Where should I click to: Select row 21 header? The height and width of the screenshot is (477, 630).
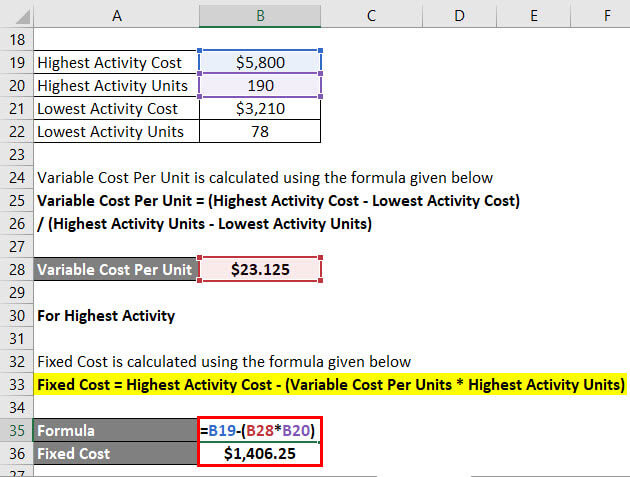click(17, 109)
